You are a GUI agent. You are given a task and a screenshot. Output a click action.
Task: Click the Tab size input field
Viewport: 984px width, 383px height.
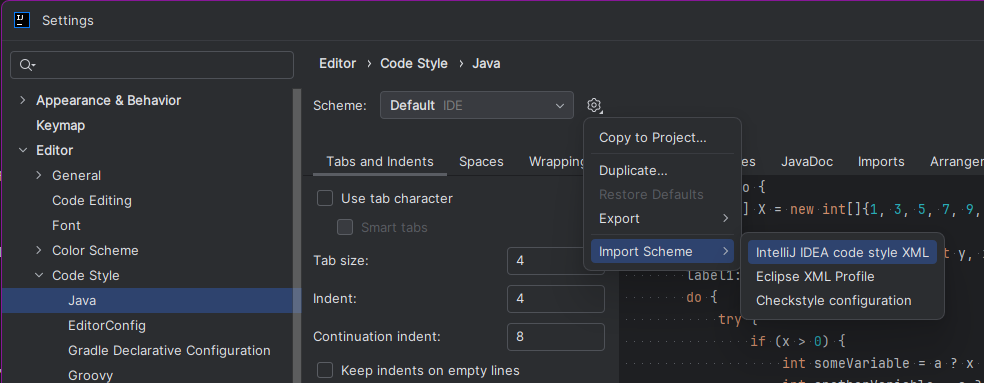coord(556,261)
